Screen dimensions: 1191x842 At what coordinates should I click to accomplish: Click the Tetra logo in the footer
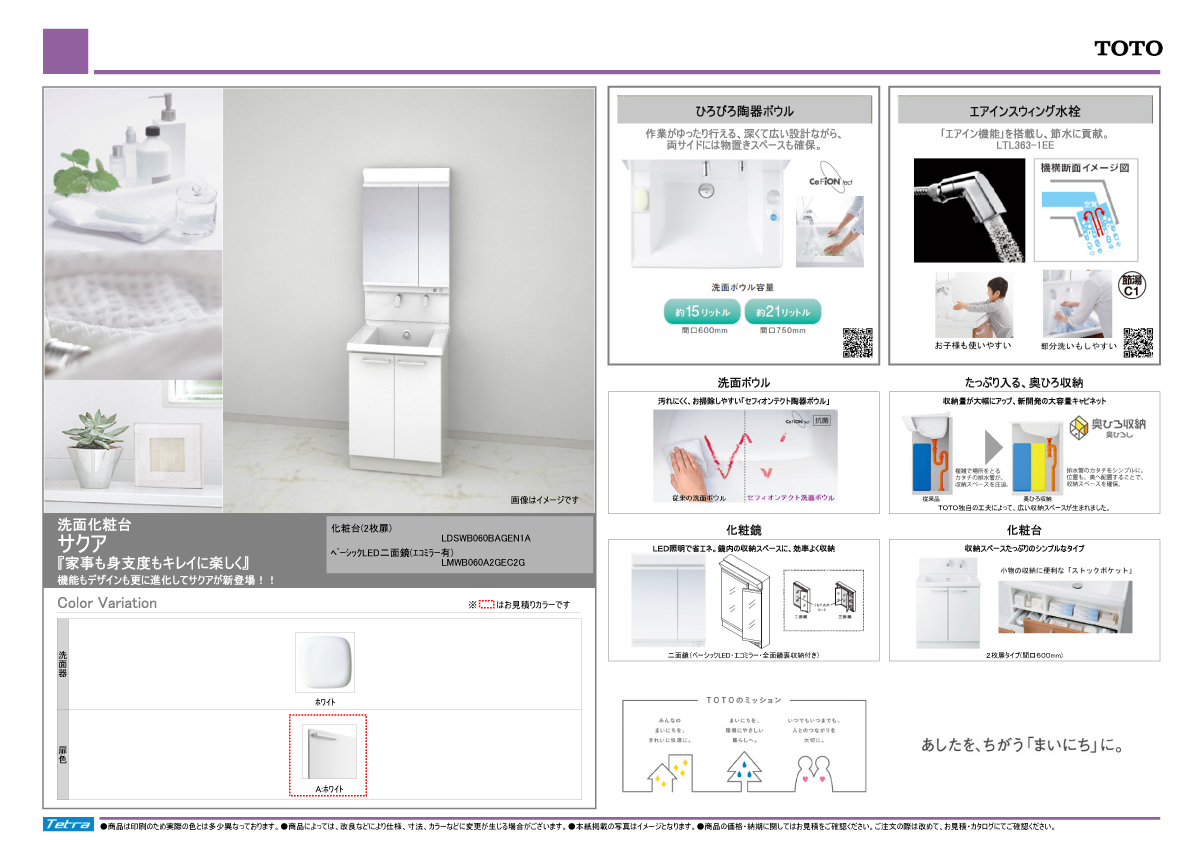[68, 825]
